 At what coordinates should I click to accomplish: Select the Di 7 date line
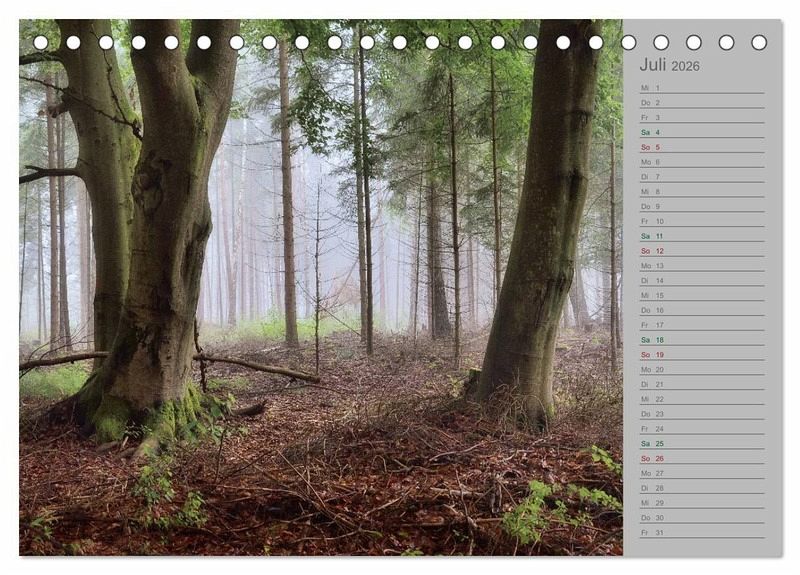651,177
